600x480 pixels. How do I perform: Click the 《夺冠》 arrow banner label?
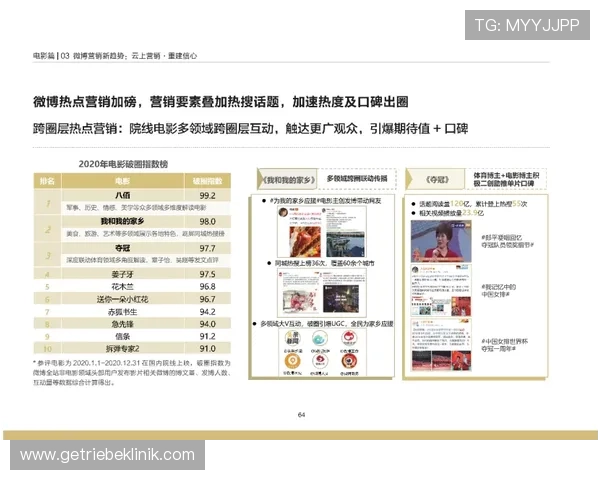point(435,179)
